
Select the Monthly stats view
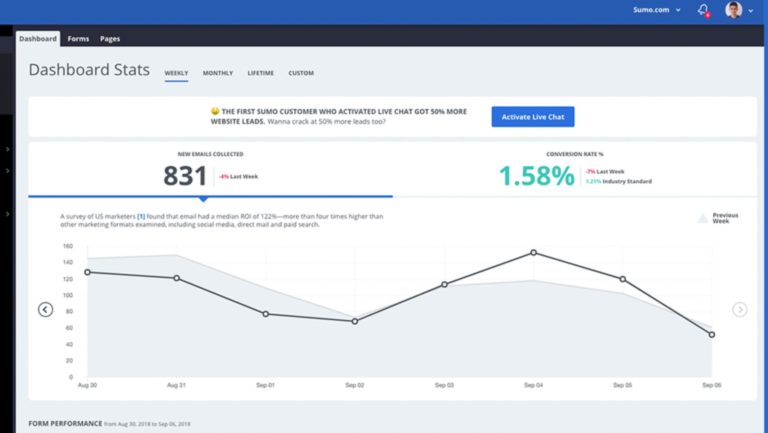click(218, 73)
